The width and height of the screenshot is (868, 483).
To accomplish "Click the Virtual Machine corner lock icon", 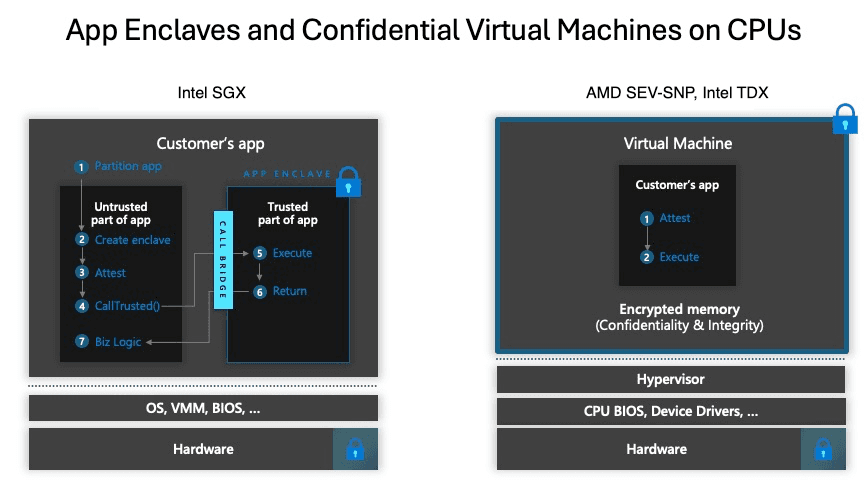I will 845,119.
